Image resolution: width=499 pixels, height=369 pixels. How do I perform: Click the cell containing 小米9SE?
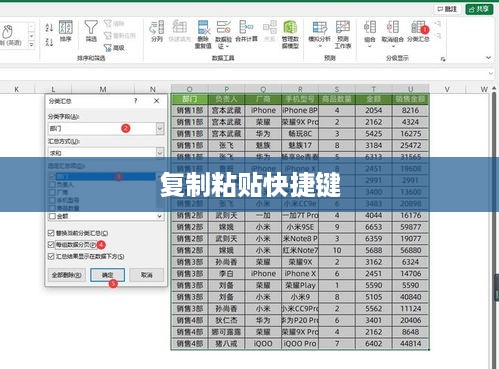(x=300, y=227)
